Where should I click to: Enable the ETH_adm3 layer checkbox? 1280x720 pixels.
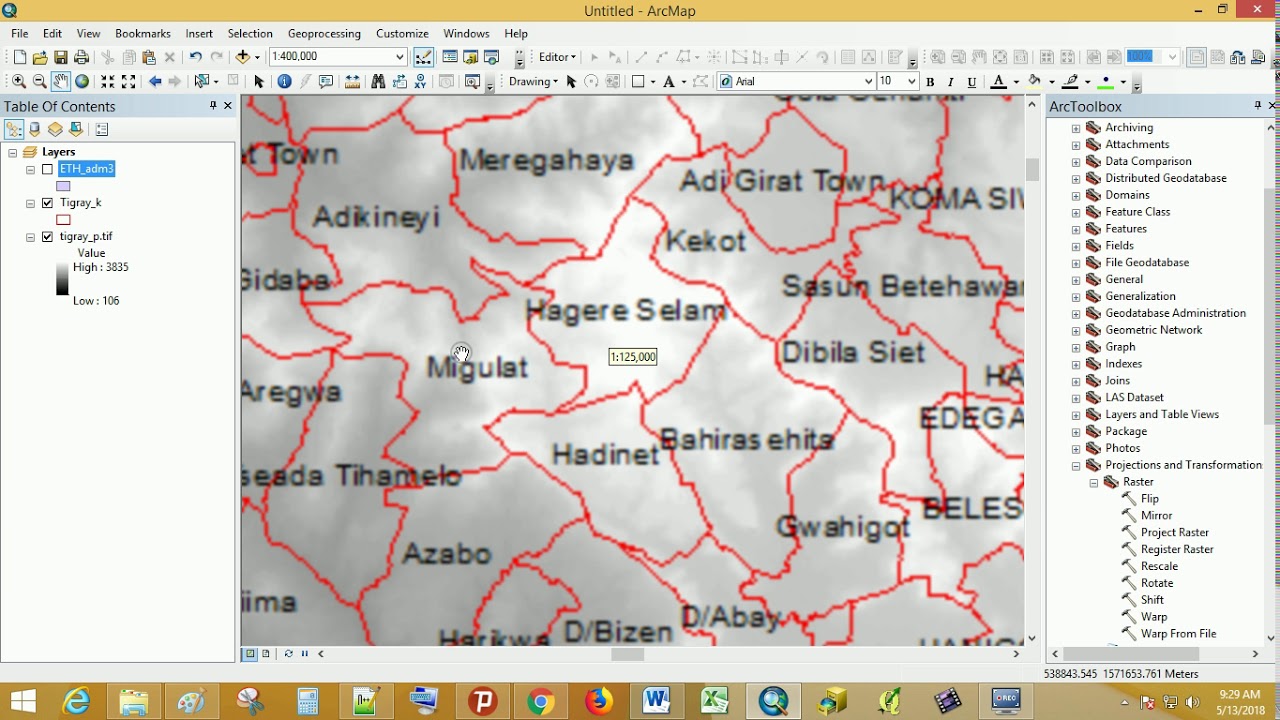[x=47, y=169]
